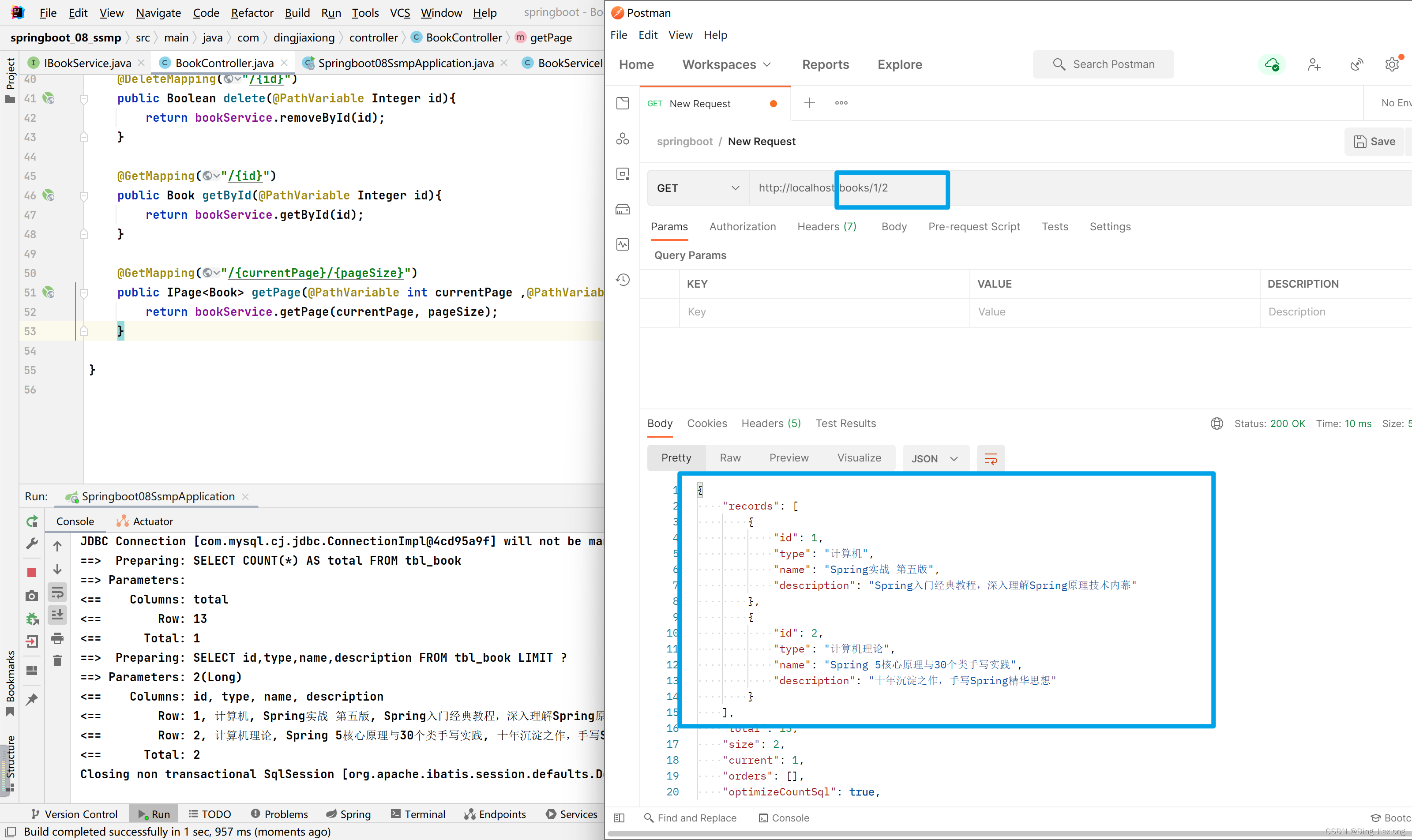Toggle soft-wrap icon in console toolbar
The image size is (1412, 840).
pos(57,592)
